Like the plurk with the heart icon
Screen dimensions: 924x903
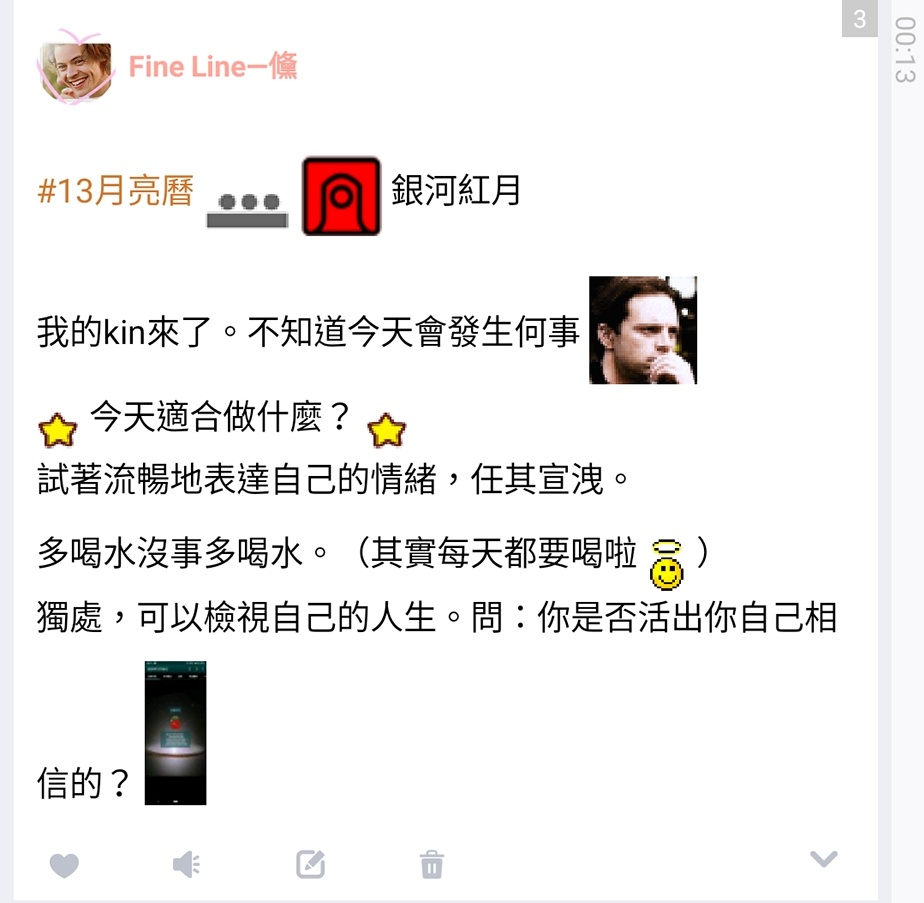click(64, 865)
